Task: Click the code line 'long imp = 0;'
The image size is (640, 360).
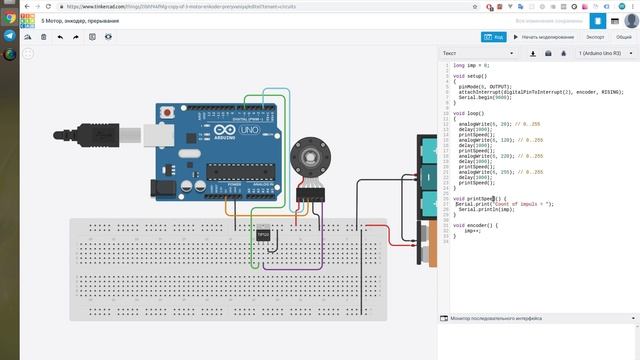Action: tap(471, 65)
